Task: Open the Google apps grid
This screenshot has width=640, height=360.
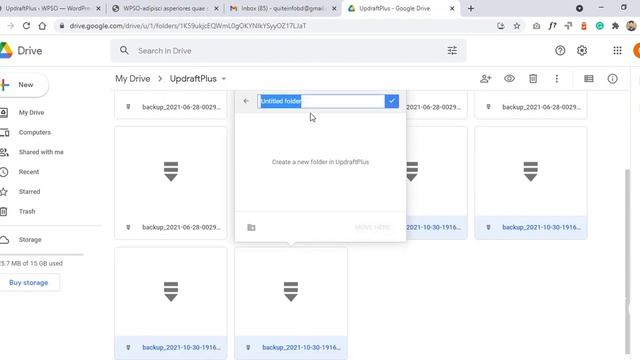Action: [617, 51]
